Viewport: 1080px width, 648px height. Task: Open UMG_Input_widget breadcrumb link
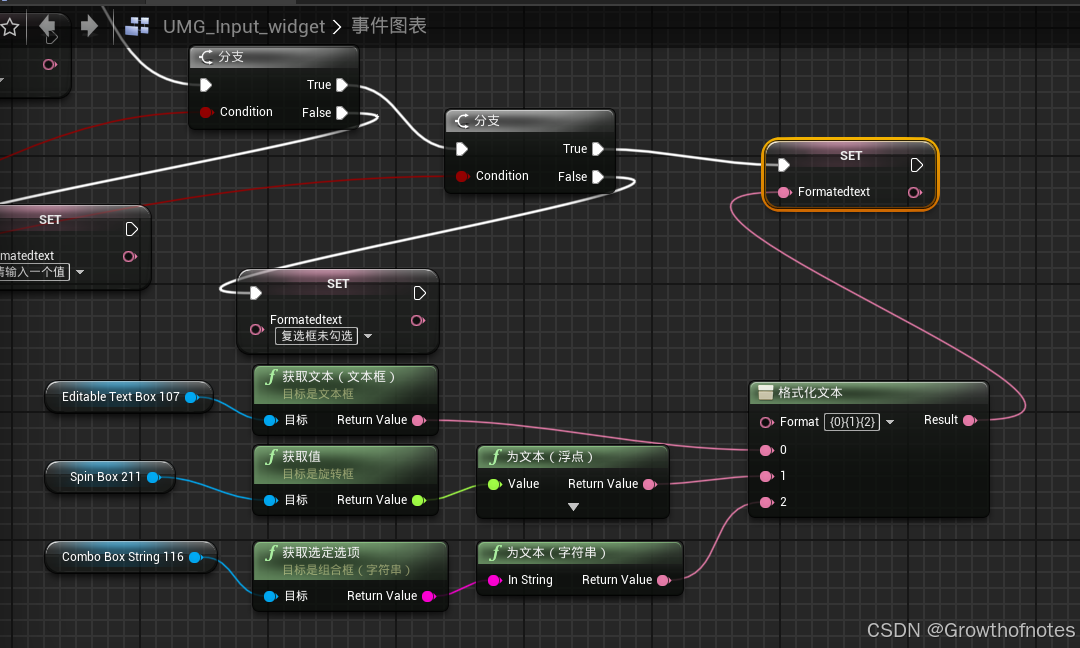(244, 26)
